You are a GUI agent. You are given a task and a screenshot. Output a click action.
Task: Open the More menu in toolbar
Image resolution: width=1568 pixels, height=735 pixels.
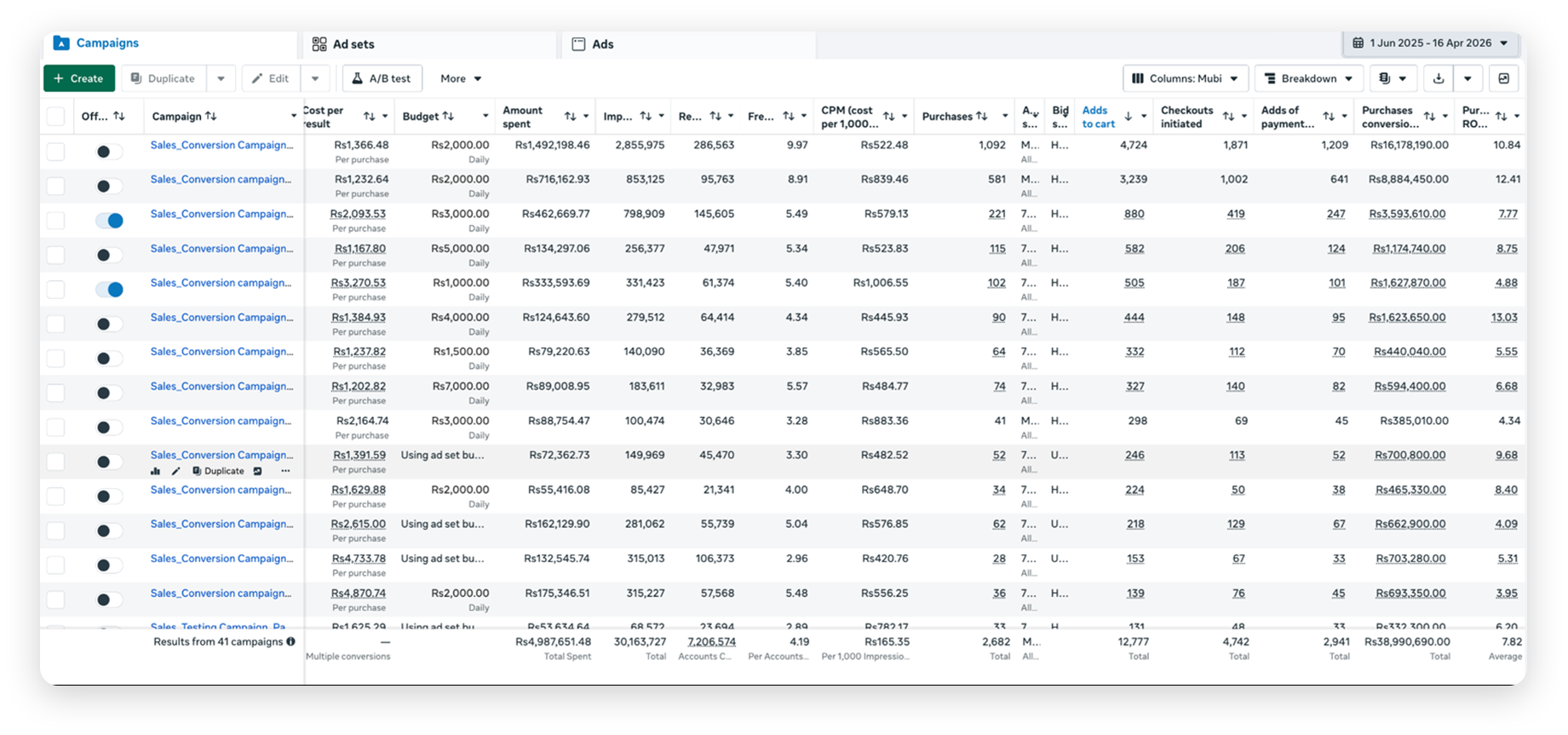click(x=461, y=78)
